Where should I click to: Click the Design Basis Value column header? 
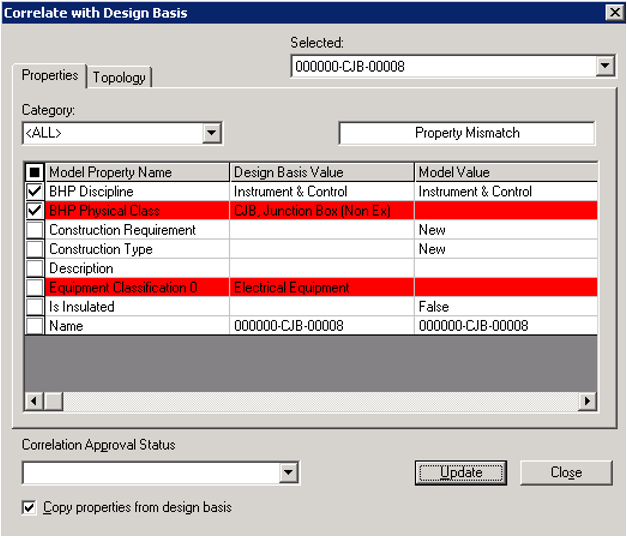tap(321, 173)
